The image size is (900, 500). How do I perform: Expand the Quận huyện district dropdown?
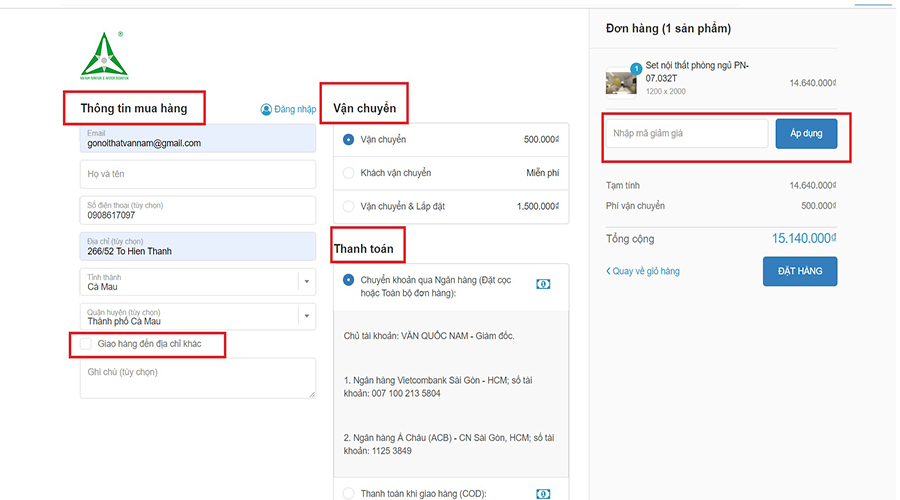click(x=304, y=317)
